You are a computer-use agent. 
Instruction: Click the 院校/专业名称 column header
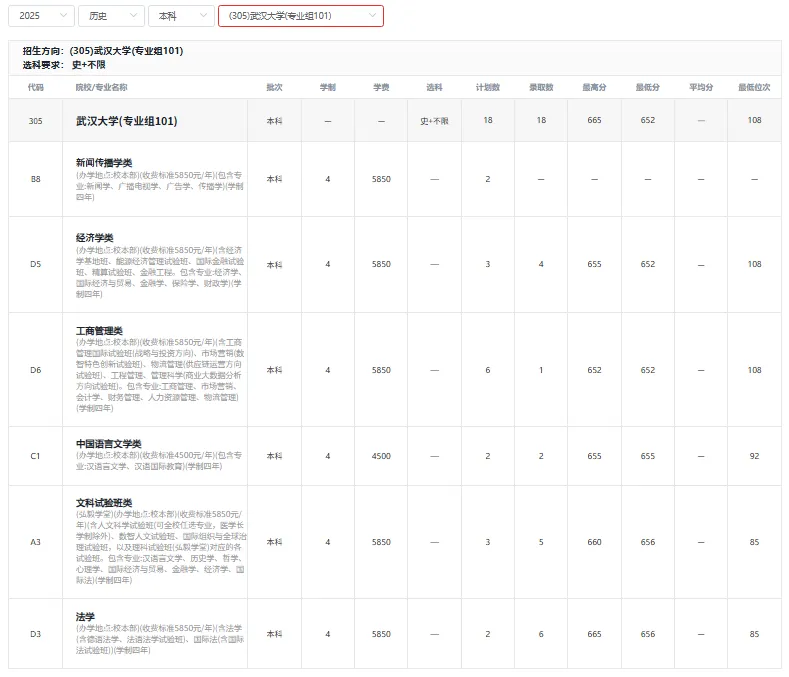click(101, 87)
